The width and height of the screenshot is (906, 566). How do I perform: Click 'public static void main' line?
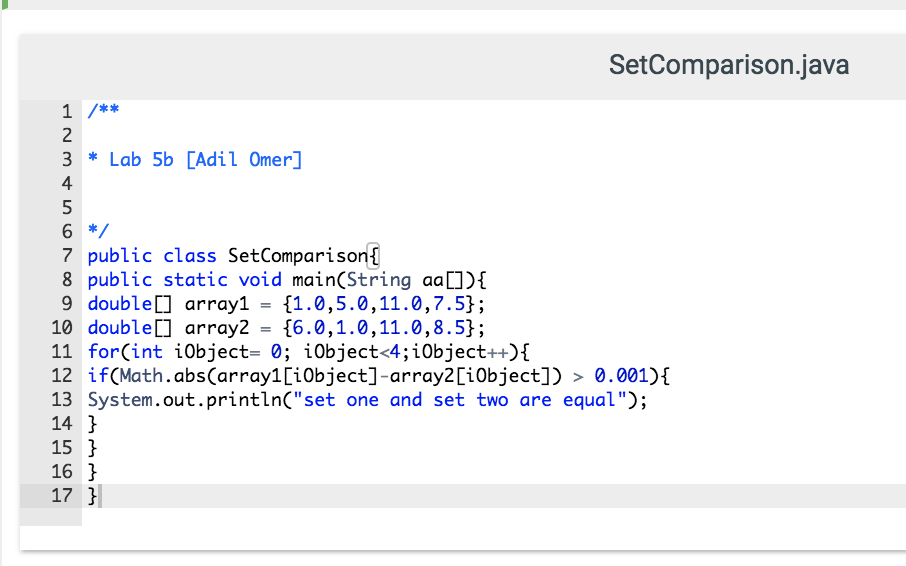coord(287,280)
